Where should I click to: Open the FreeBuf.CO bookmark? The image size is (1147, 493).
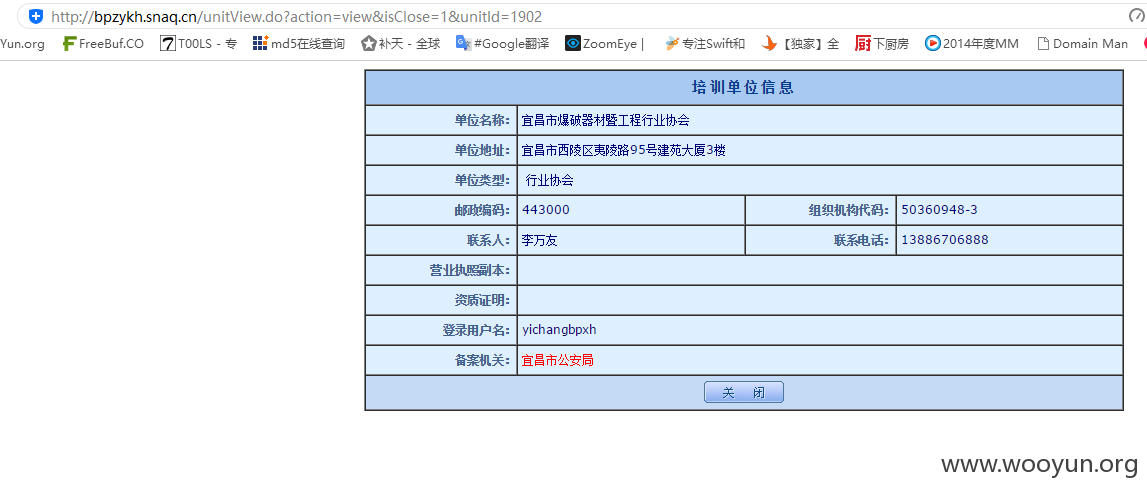click(x=103, y=44)
